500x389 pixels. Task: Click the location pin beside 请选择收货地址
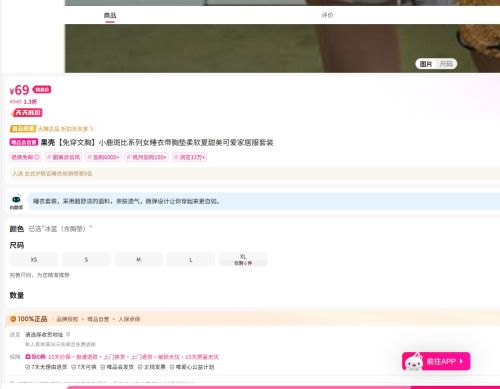point(68,334)
